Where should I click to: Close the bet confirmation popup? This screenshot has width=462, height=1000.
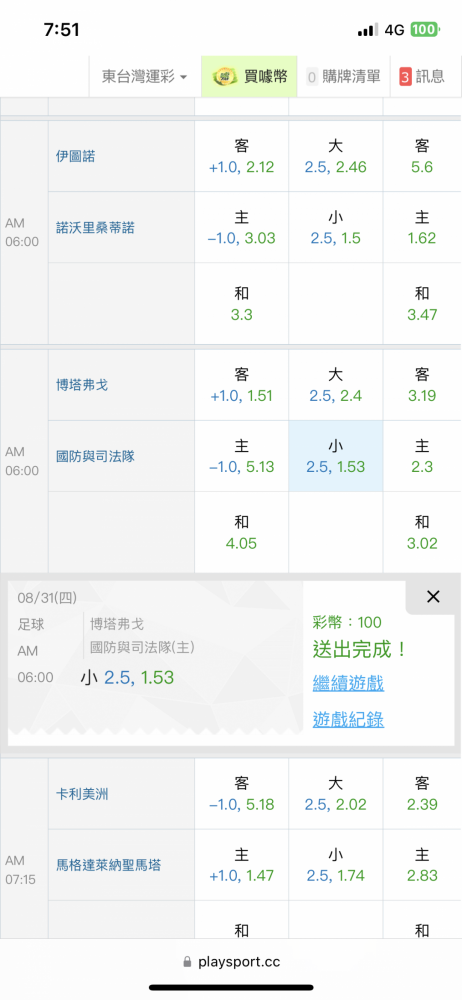click(x=433, y=597)
